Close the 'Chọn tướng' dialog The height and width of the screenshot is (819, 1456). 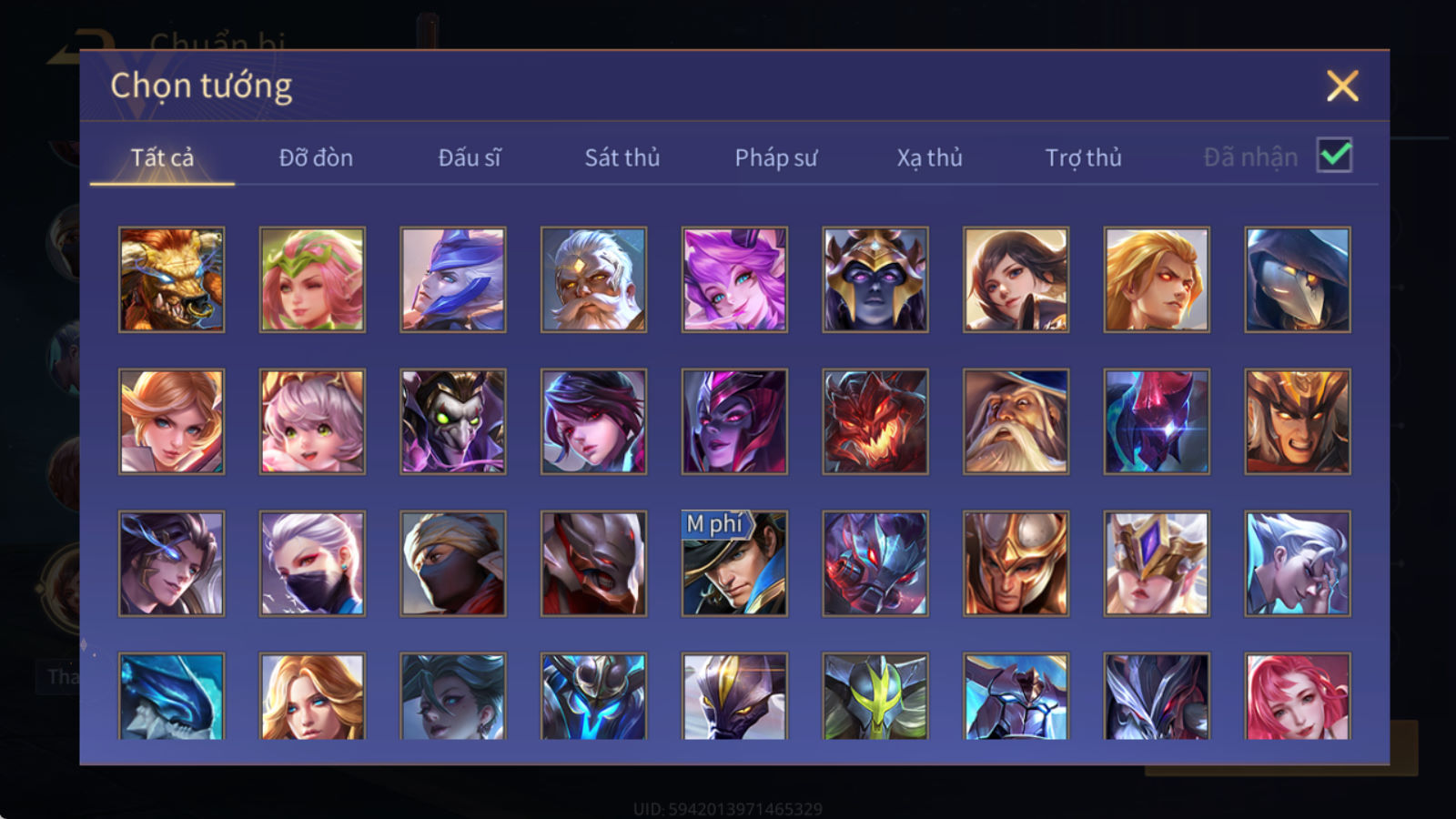tap(1342, 86)
